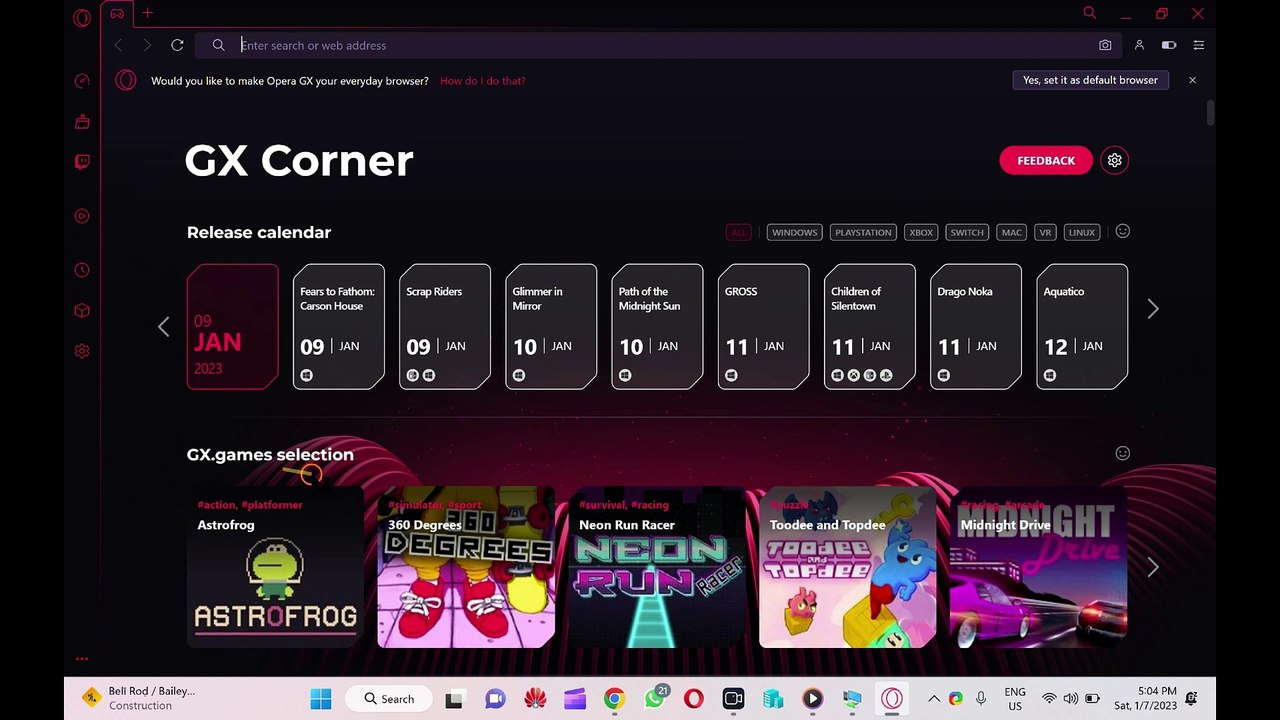This screenshot has height=720, width=1280.
Task: Filter release calendar by SWITCH
Action: coord(967,232)
